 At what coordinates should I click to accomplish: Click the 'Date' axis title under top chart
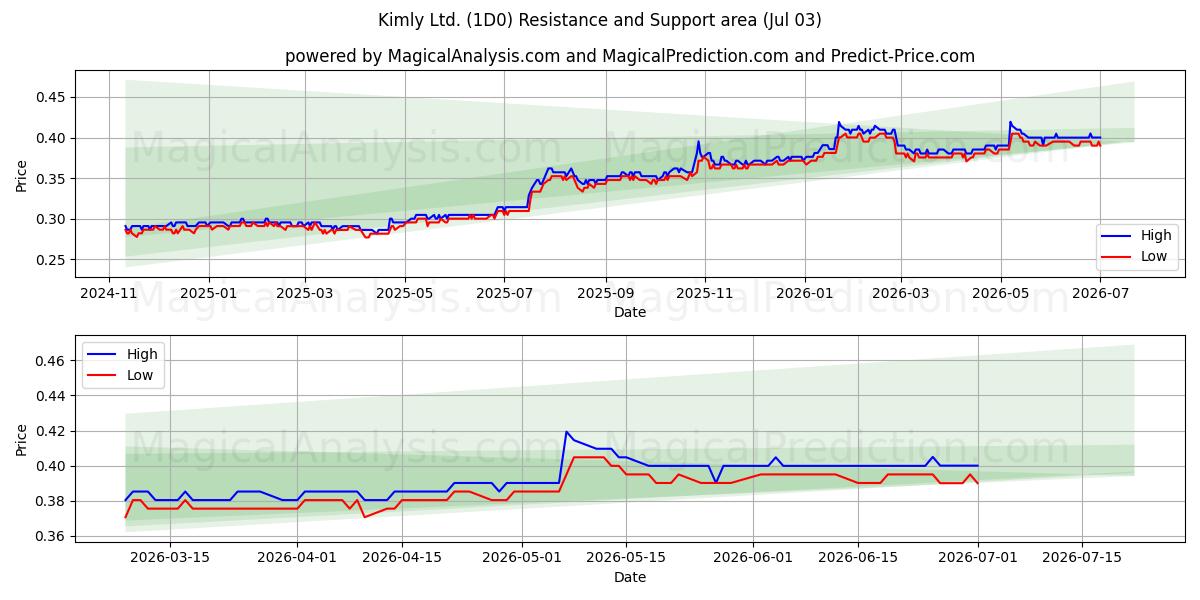coord(630,312)
